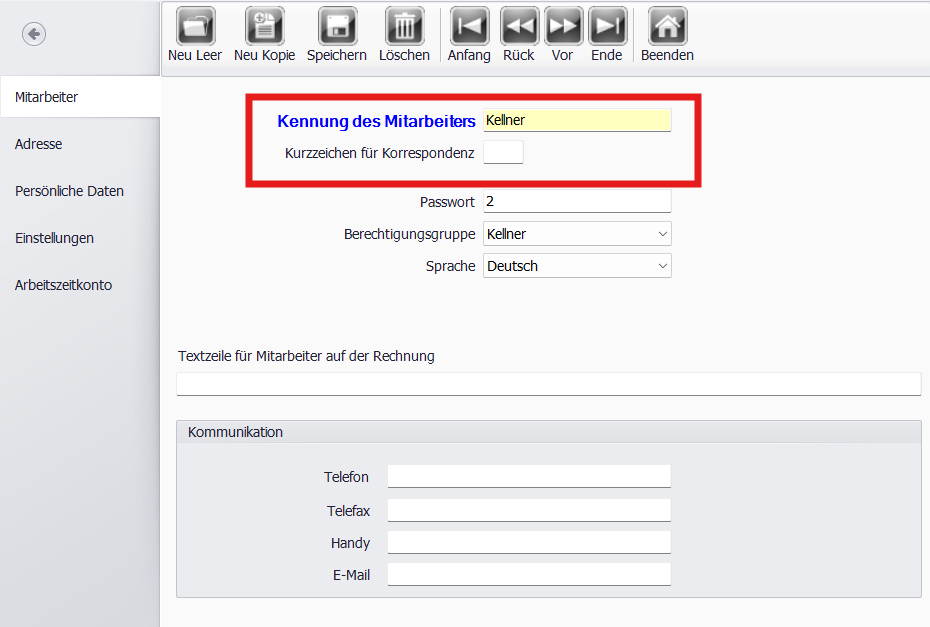Go back one record with Rück icon
The height and width of the screenshot is (627, 930).
point(520,26)
